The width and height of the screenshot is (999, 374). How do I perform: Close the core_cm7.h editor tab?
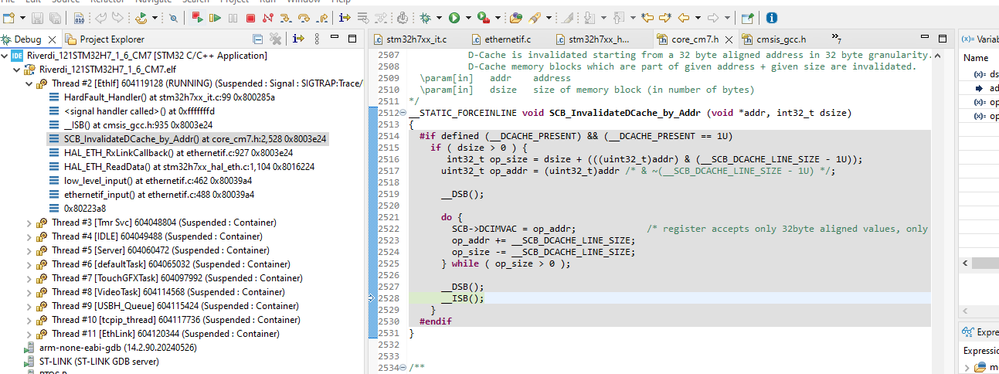pyautogui.click(x=728, y=40)
